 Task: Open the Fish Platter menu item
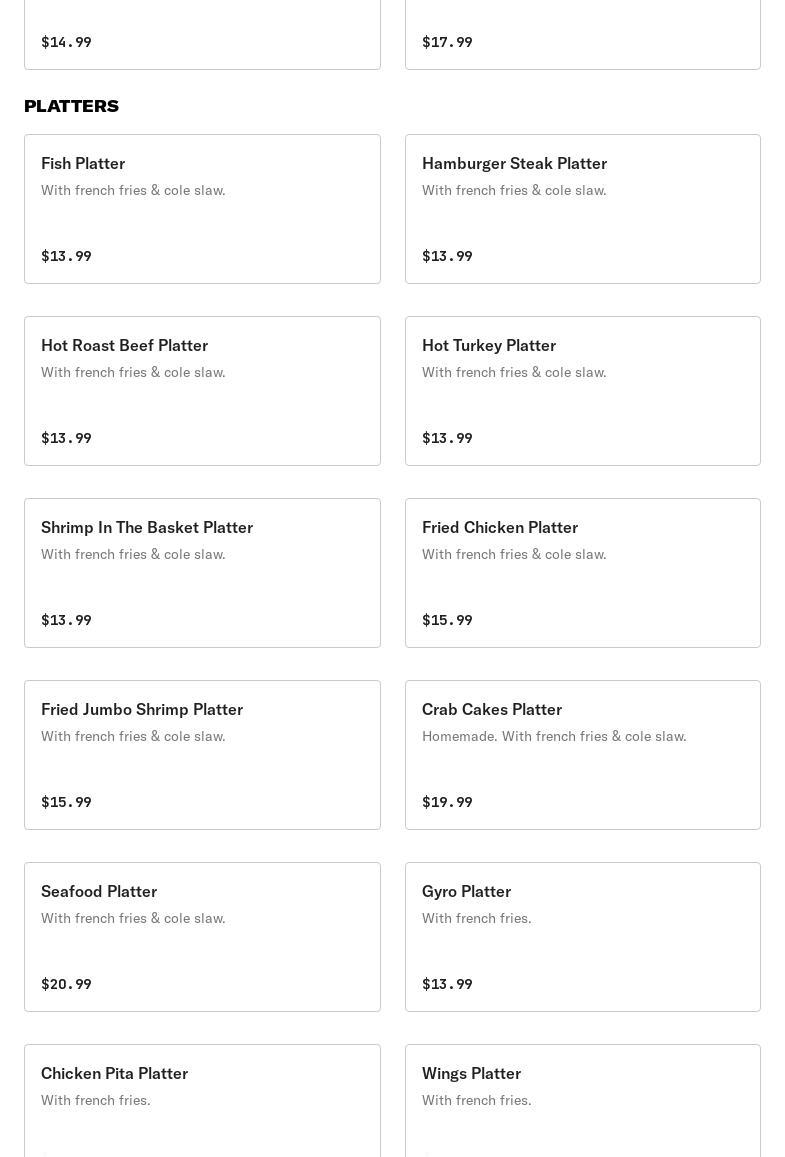tap(202, 209)
